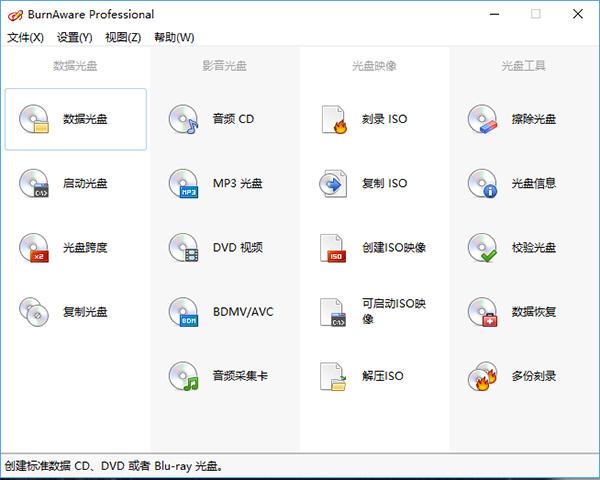This screenshot has width=600, height=480.
Task: Select the 光盘信息 label
Action: pyautogui.click(x=534, y=183)
